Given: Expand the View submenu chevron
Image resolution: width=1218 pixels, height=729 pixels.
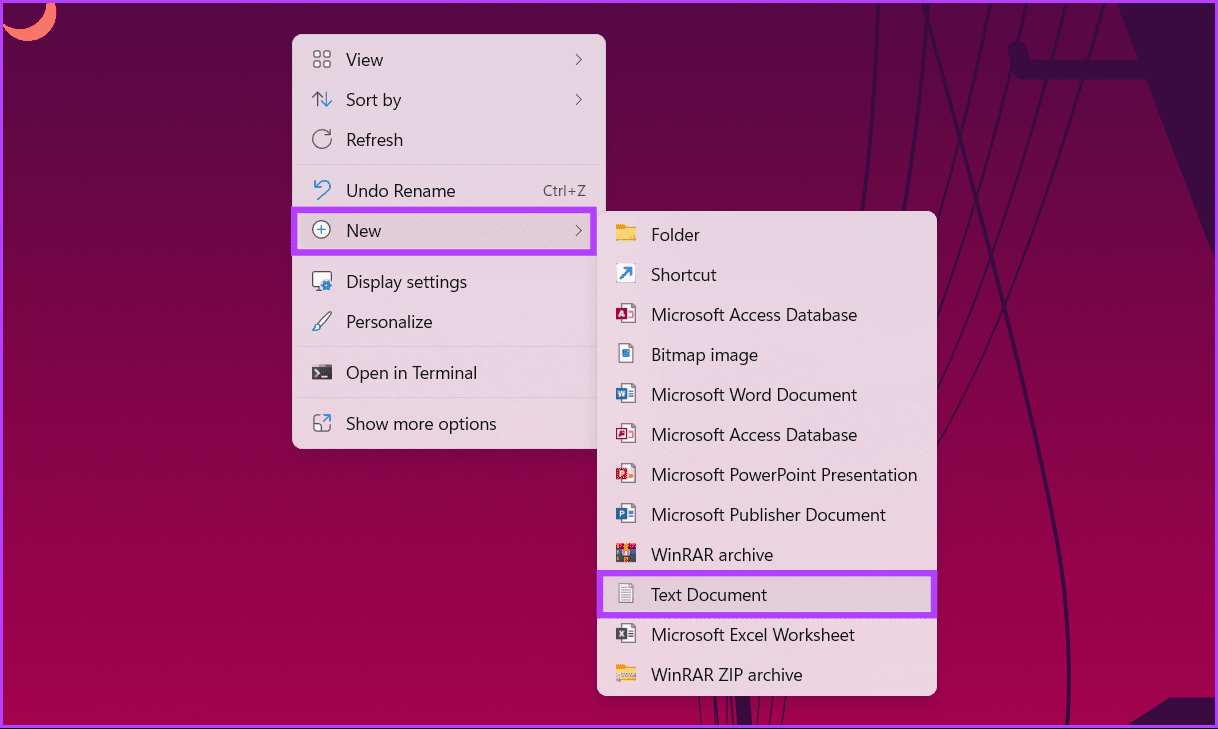Looking at the screenshot, I should 578,60.
